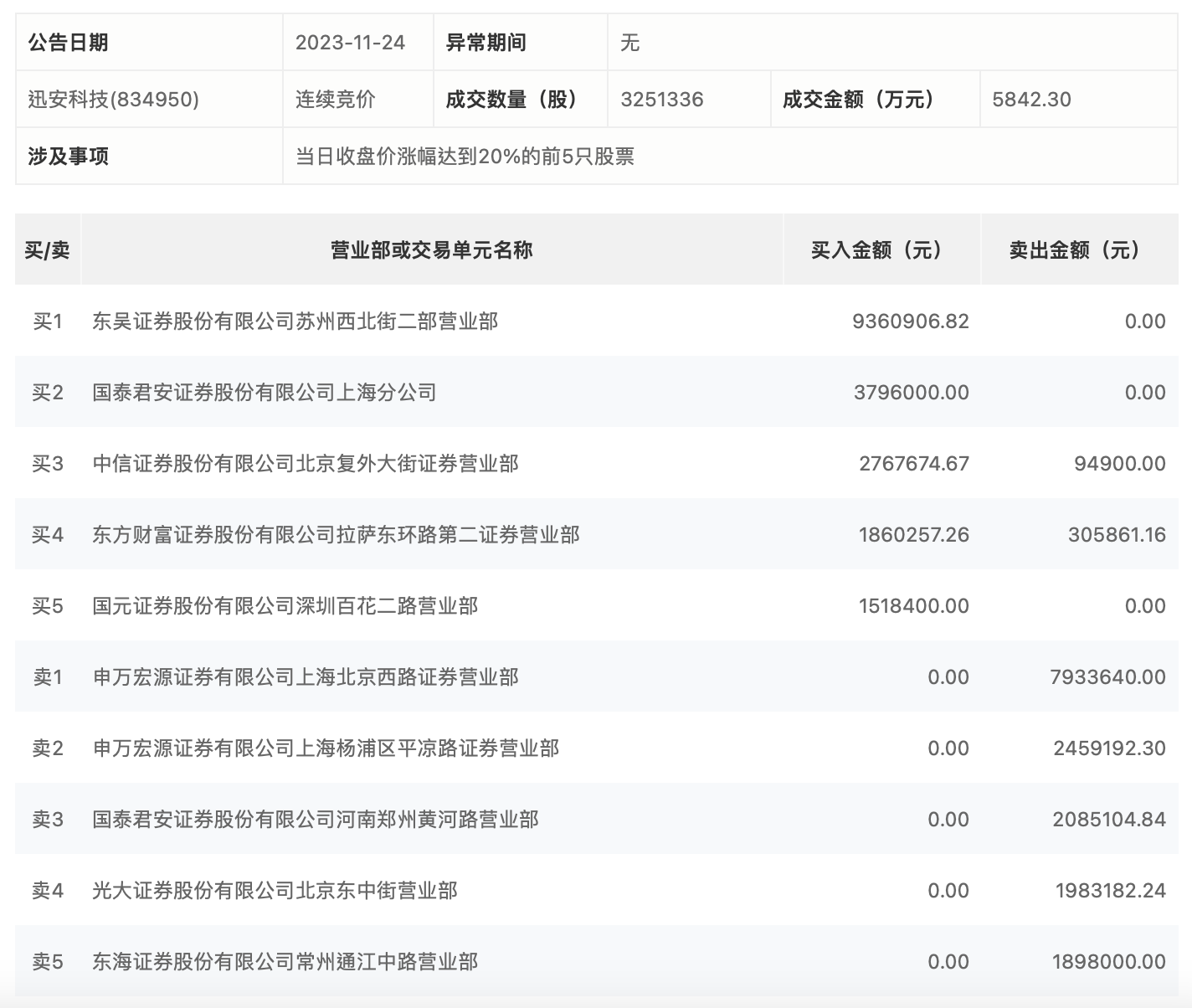Click 国泰君安证券股份有限公司上海分公司

[265, 392]
